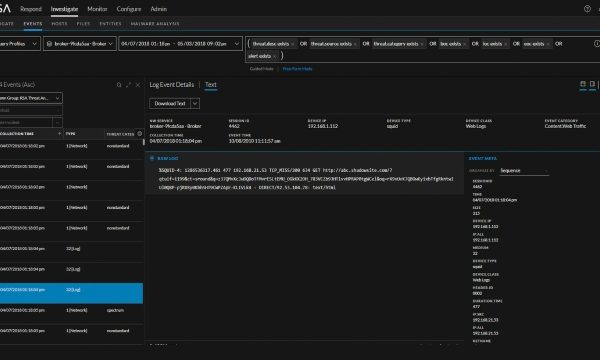This screenshot has width=600, height=360.
Task: Open the Admin top menu
Action: point(158,9)
